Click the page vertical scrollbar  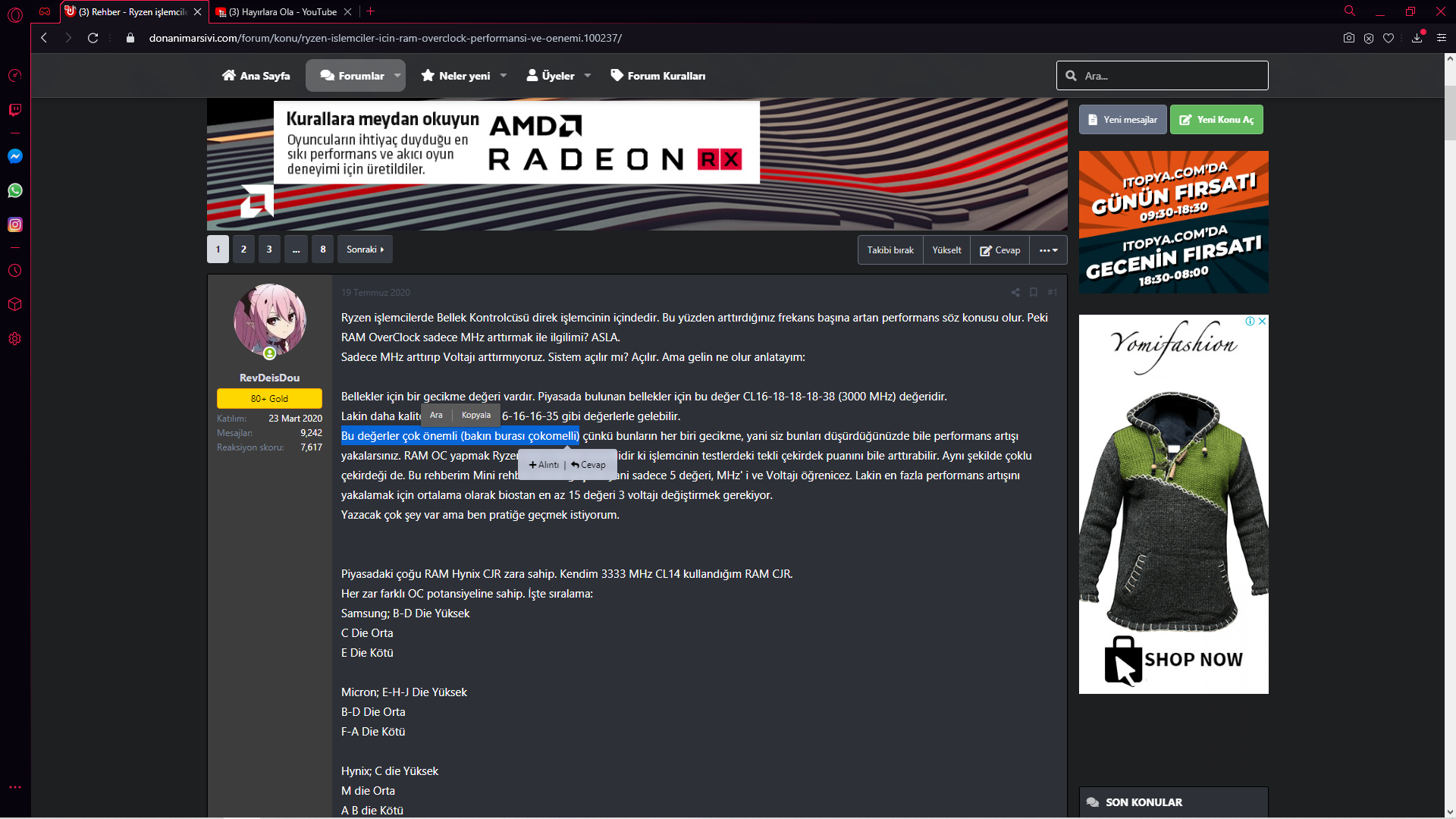(1450, 114)
